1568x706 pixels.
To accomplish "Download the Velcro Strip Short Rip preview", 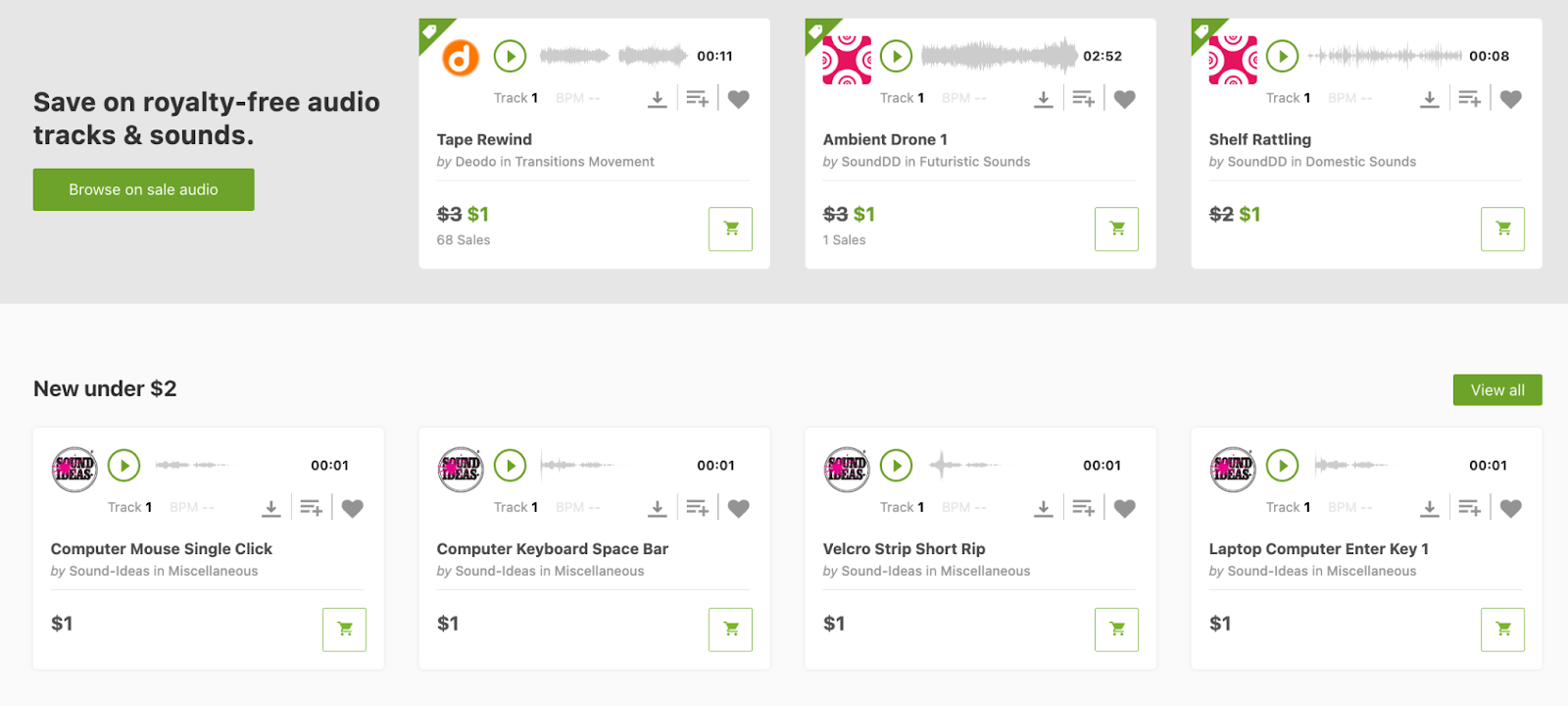I will tap(1044, 508).
